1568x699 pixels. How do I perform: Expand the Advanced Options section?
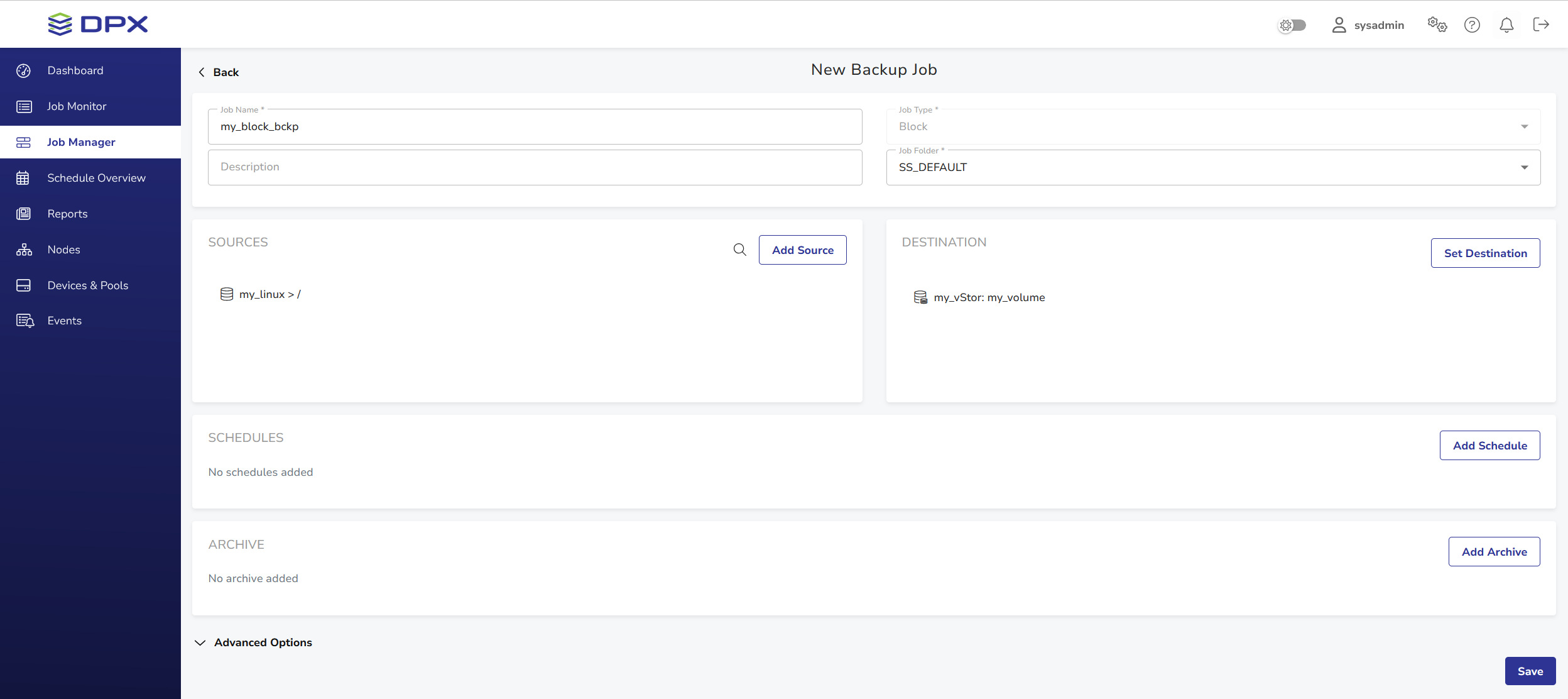coord(254,642)
